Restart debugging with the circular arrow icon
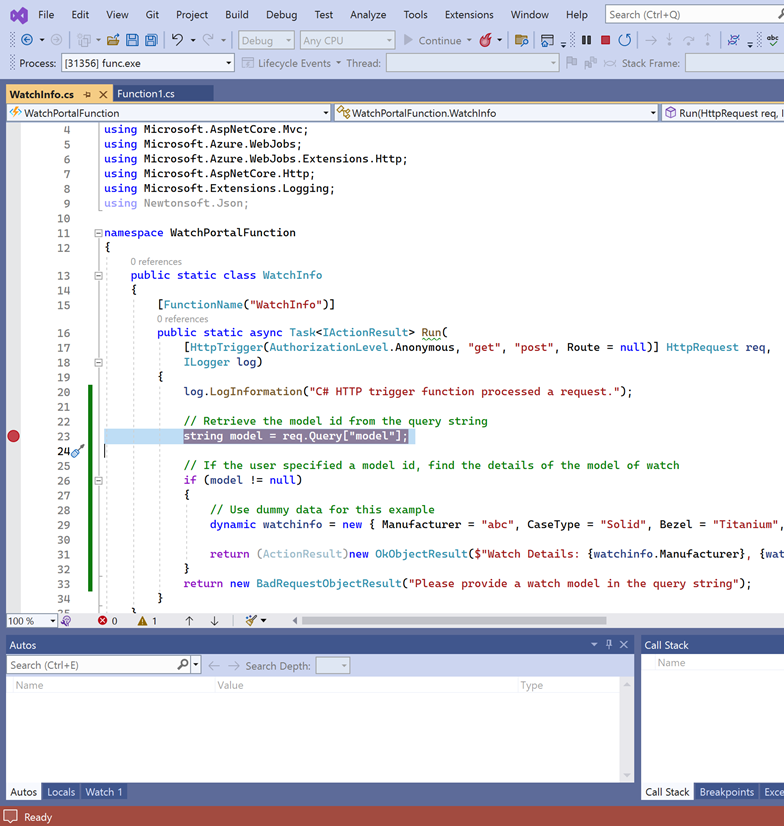 (x=625, y=40)
